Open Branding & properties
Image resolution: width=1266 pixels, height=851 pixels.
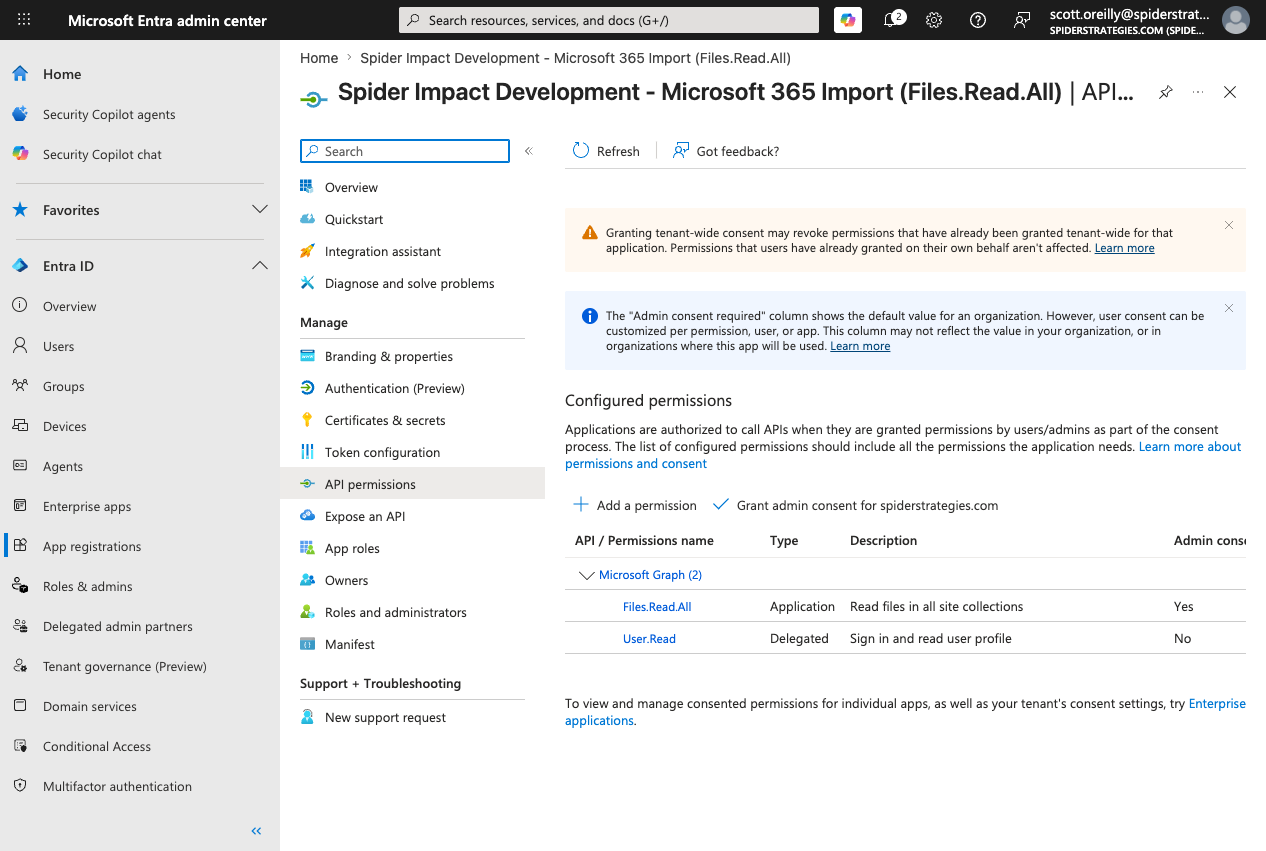389,356
